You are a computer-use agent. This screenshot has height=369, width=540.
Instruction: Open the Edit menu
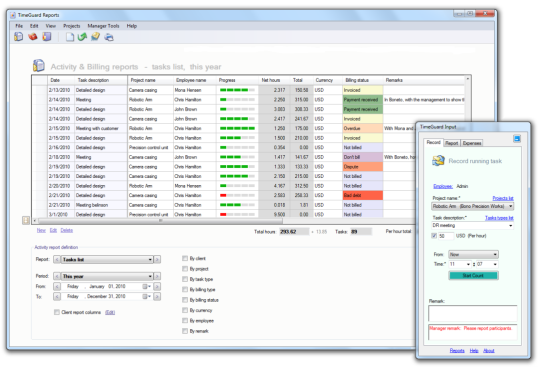pyautogui.click(x=34, y=26)
